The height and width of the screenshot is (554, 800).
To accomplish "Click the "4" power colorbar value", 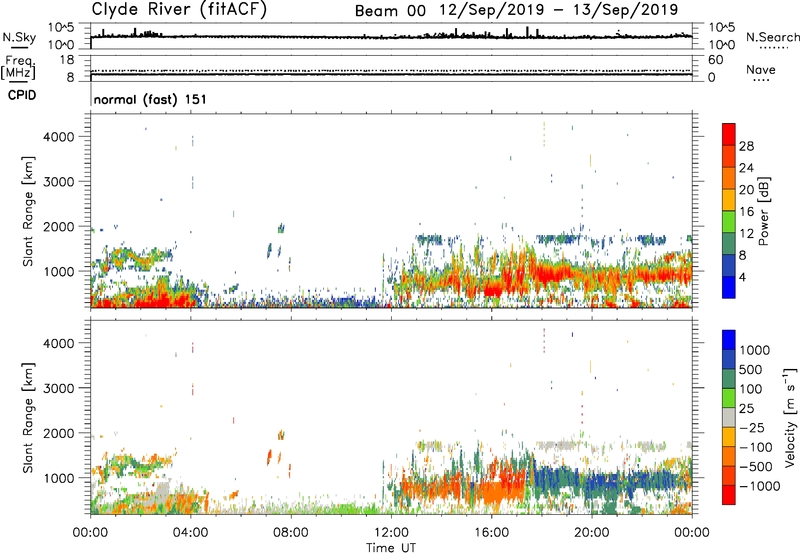I will coord(743,277).
